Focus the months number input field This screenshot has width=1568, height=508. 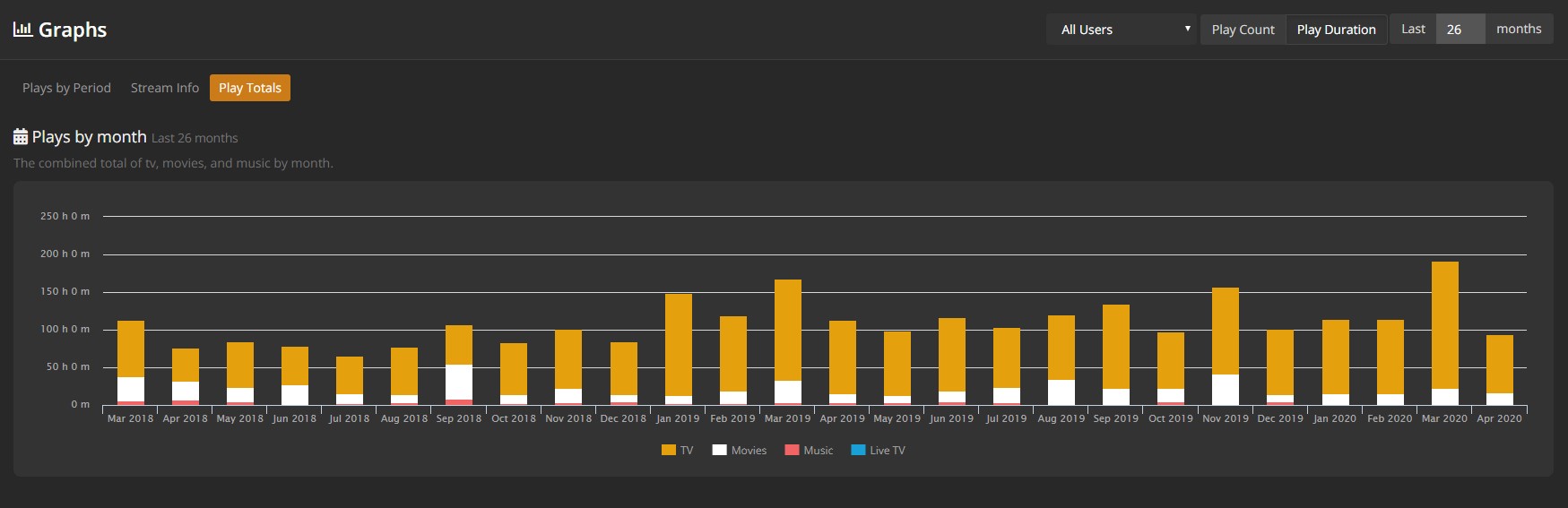[x=1460, y=30]
